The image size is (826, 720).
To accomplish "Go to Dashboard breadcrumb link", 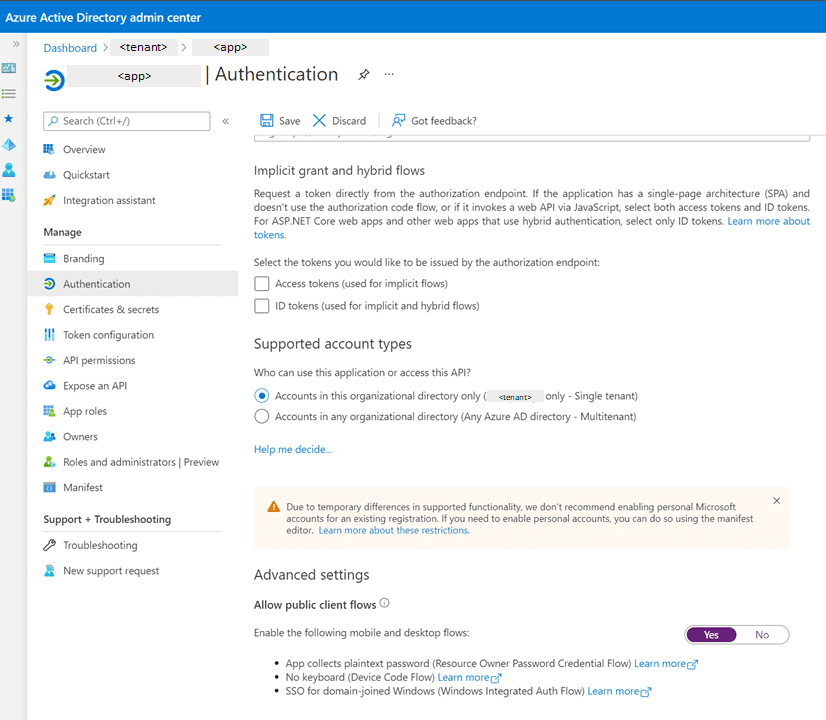I will click(70, 48).
